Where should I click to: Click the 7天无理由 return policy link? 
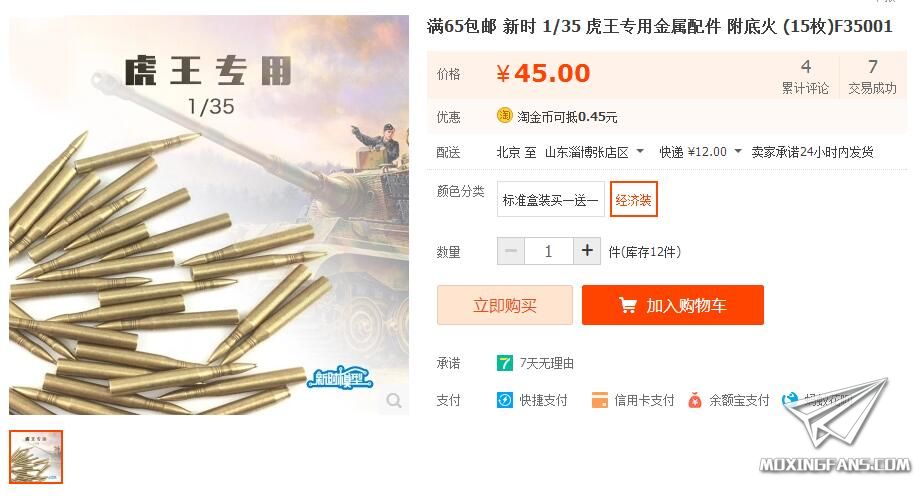pos(546,363)
